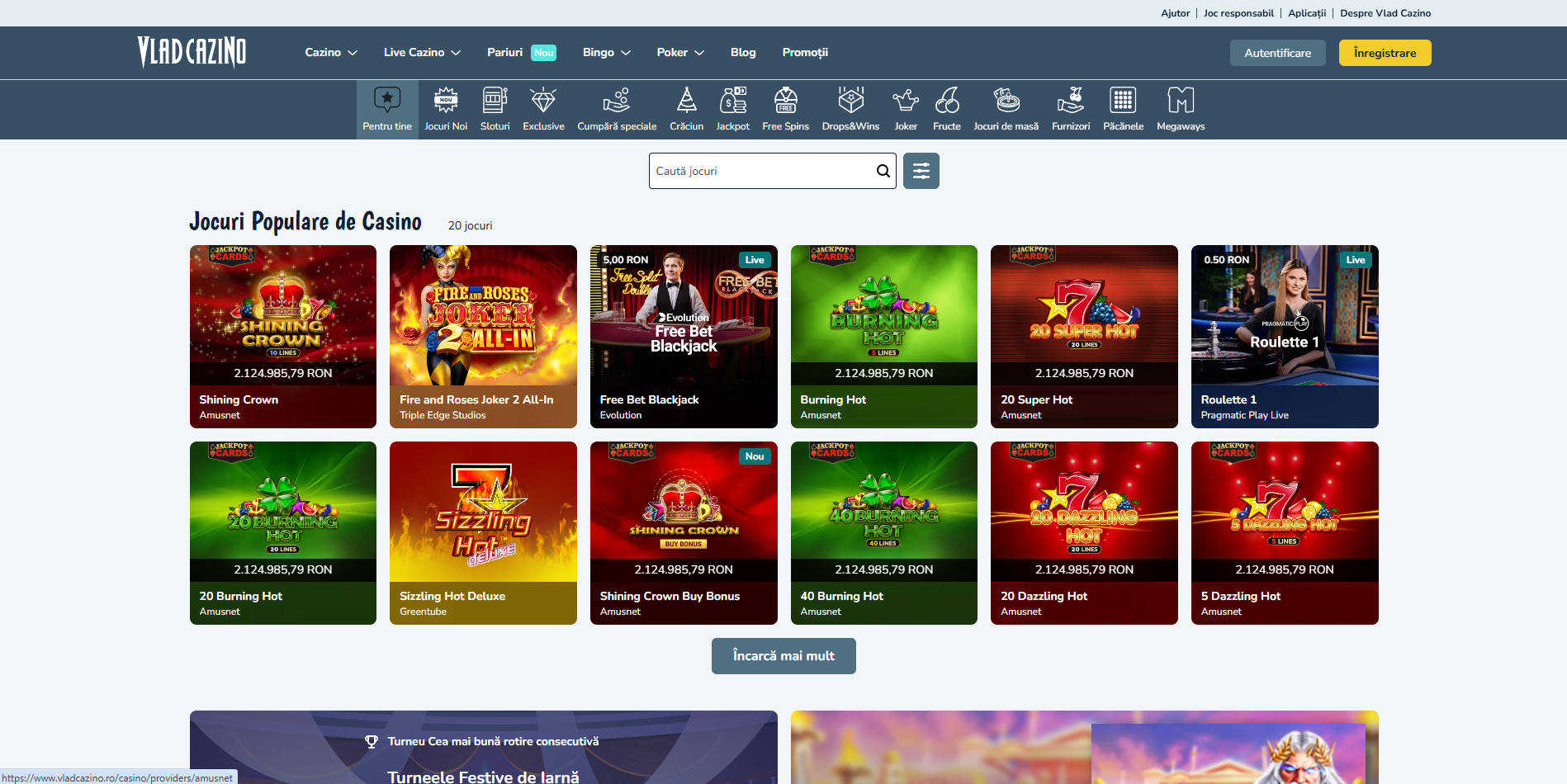Expand the Bingo dropdown menu
Image resolution: width=1567 pixels, height=784 pixels.
606,52
